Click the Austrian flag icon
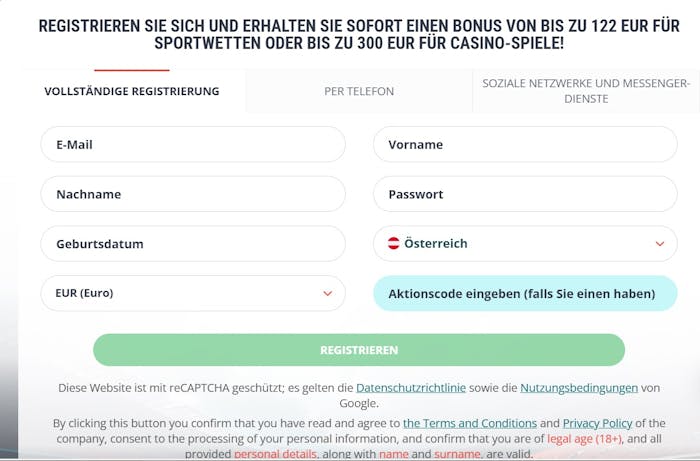The width and height of the screenshot is (700, 461). click(x=394, y=243)
